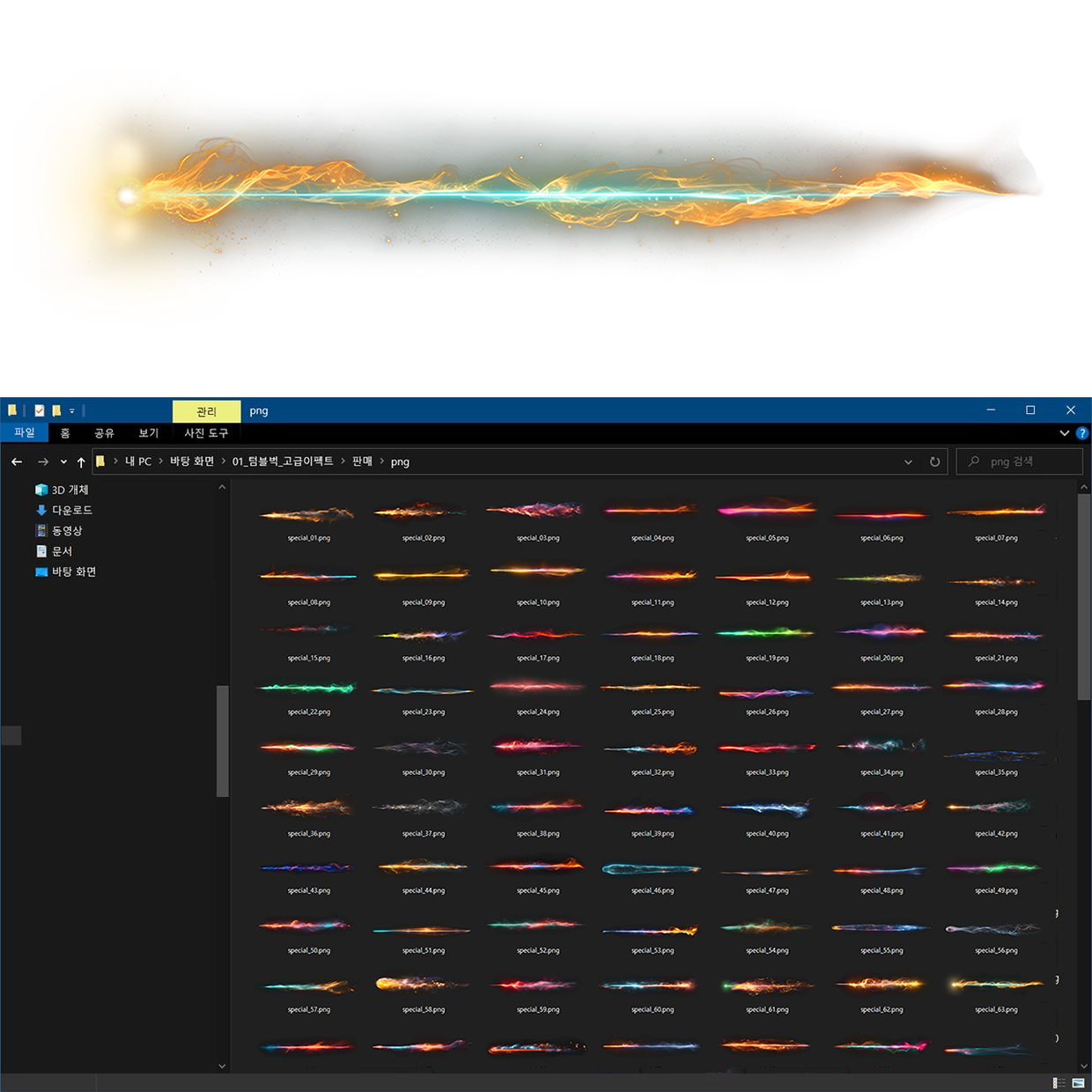The height and width of the screenshot is (1092, 1092).
Task: Open Customize Quick Access Toolbar dropdown
Action: pos(72,411)
